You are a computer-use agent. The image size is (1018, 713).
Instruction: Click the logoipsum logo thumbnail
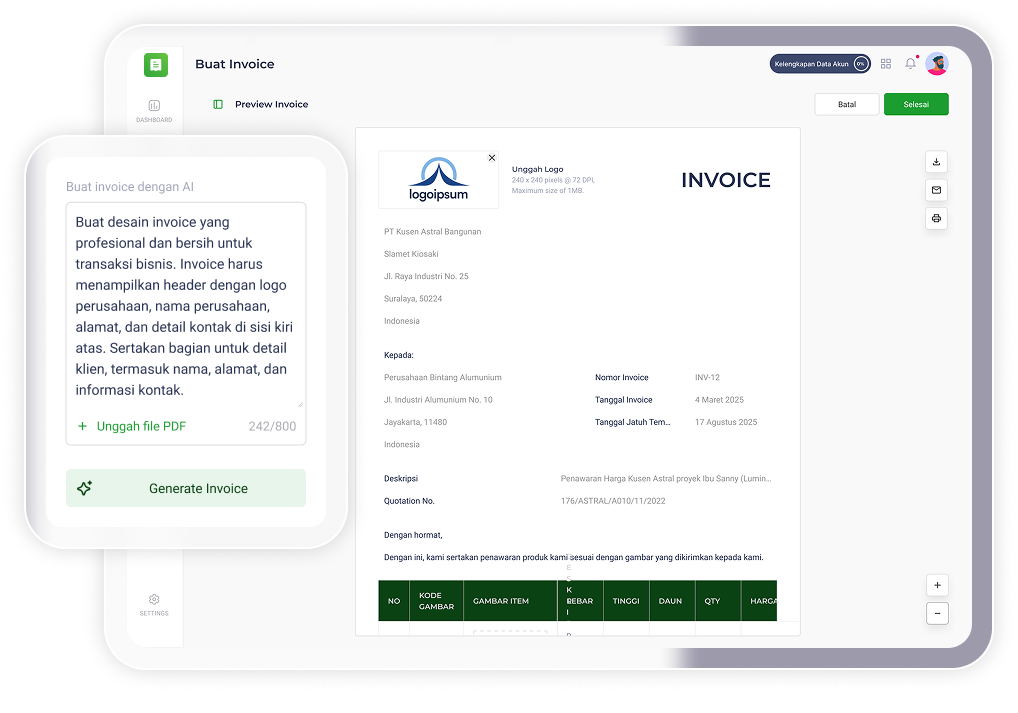pos(438,180)
